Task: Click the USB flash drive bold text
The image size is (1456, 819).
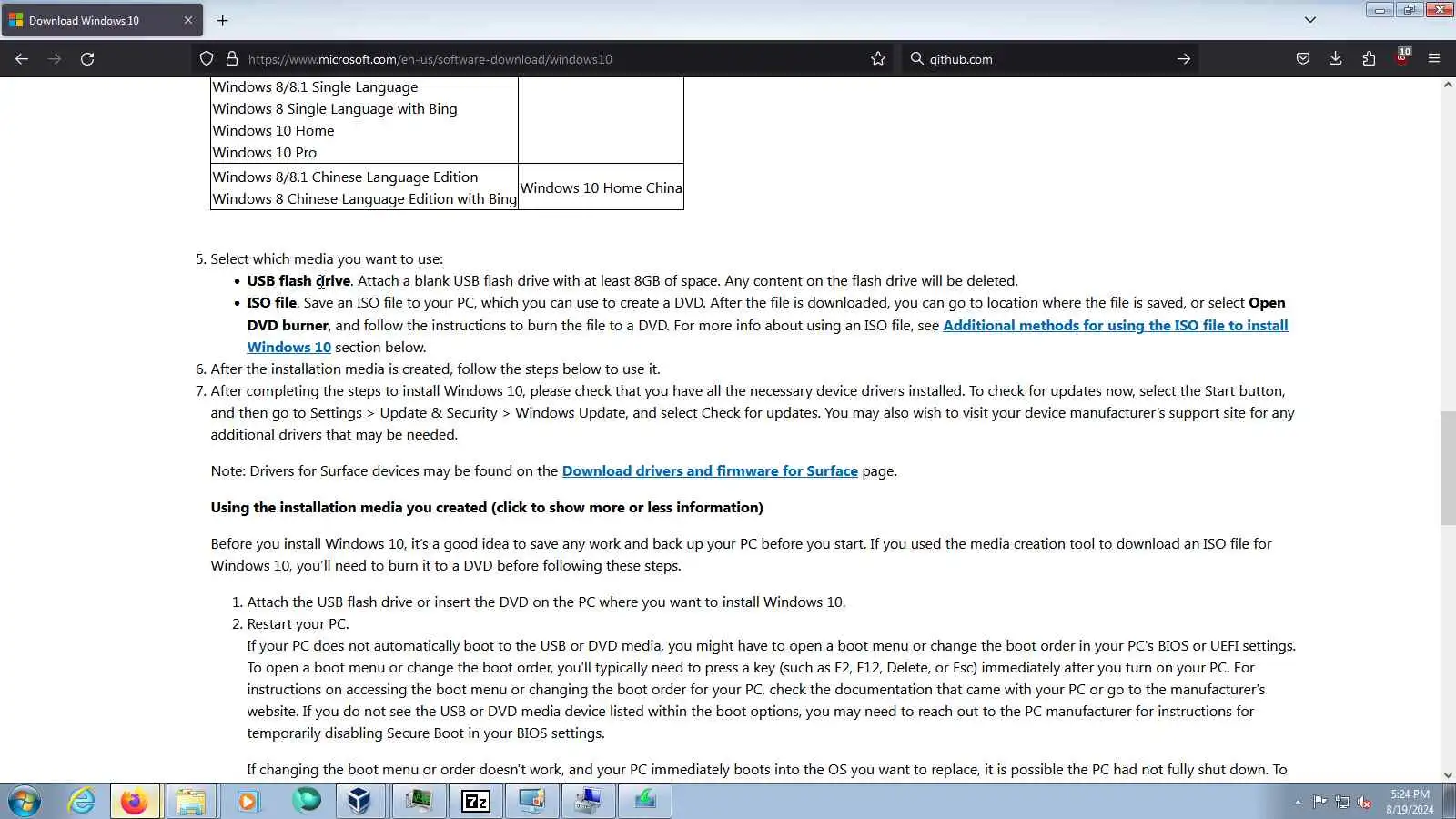Action: pos(298,281)
